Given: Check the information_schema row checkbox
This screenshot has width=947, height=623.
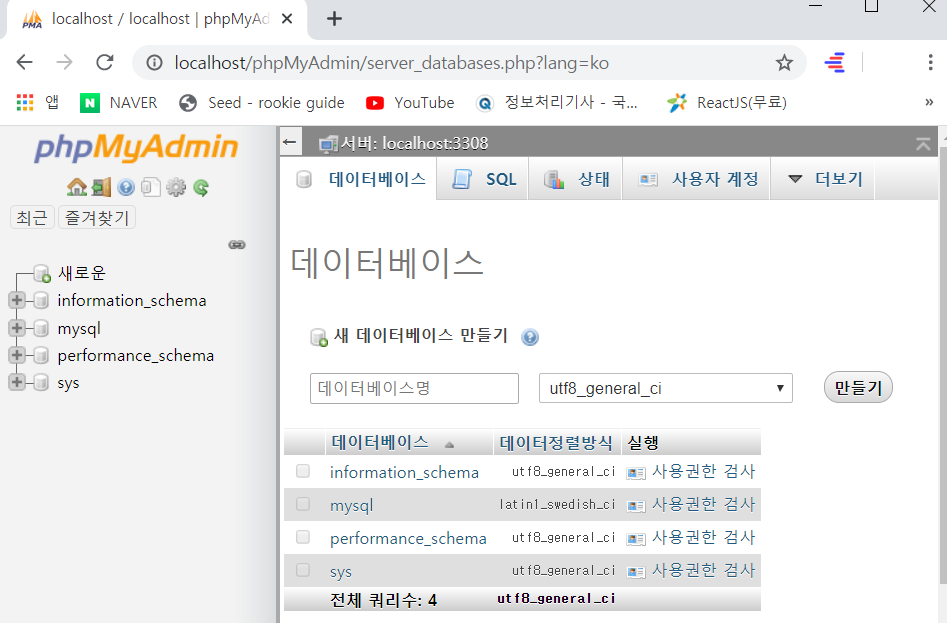Looking at the screenshot, I should coord(303,471).
